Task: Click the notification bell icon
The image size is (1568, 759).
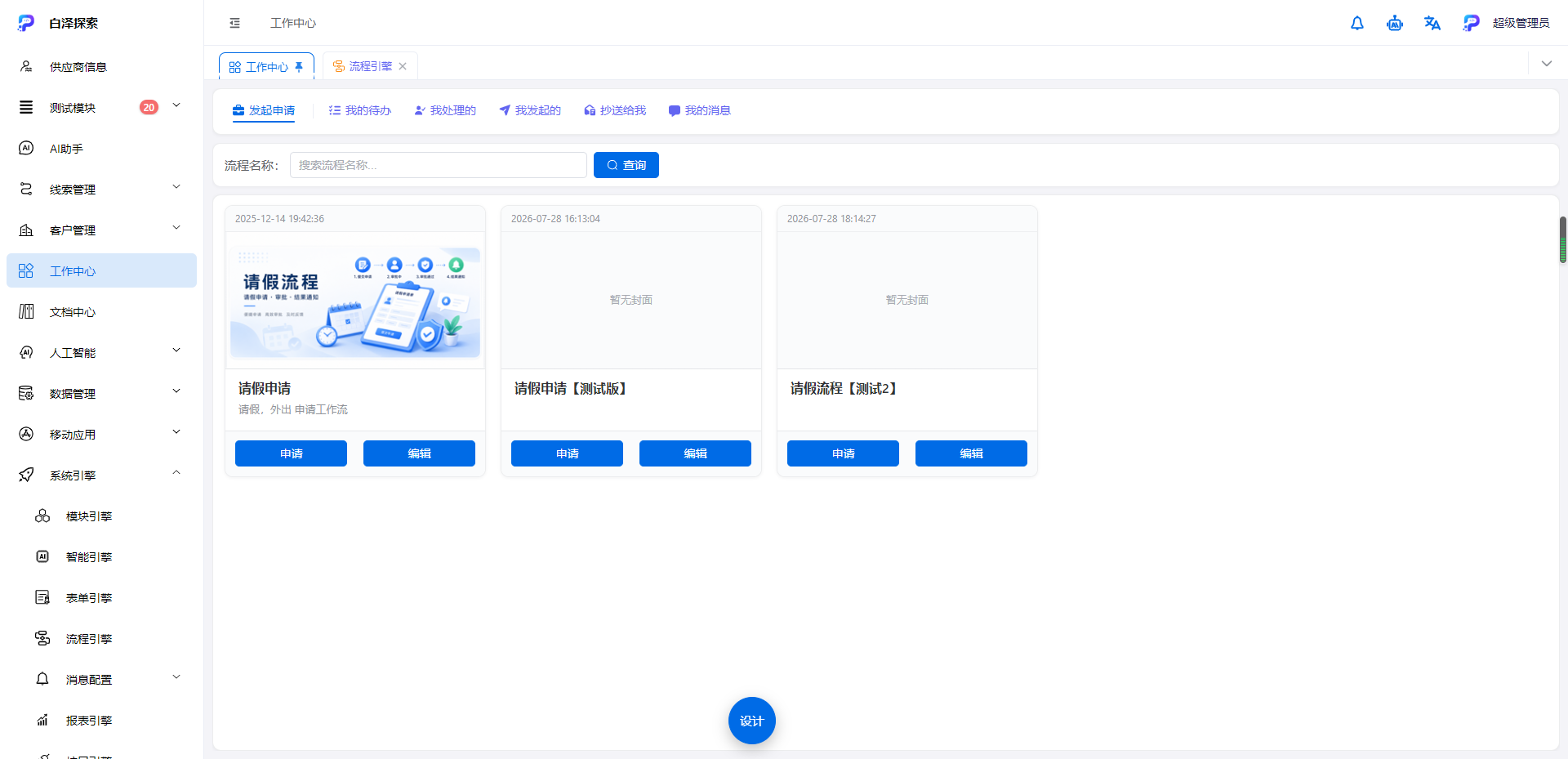Action: [x=1357, y=23]
